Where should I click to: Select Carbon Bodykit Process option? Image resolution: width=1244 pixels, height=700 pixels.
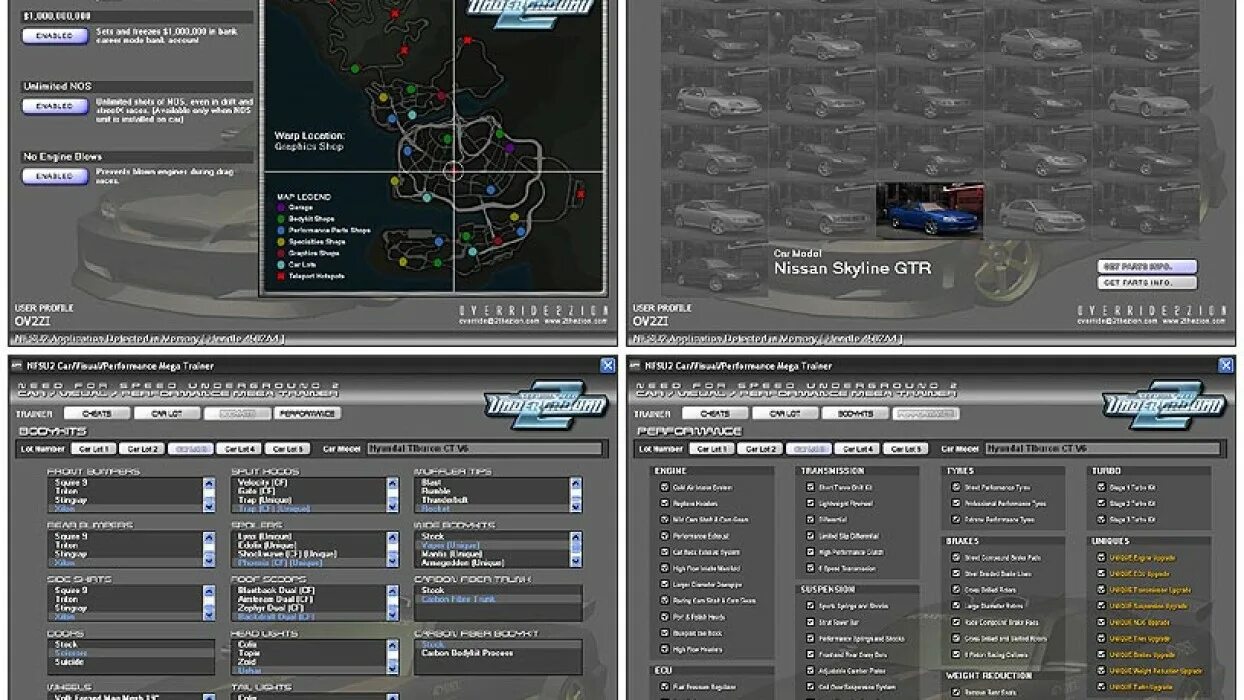click(x=467, y=653)
